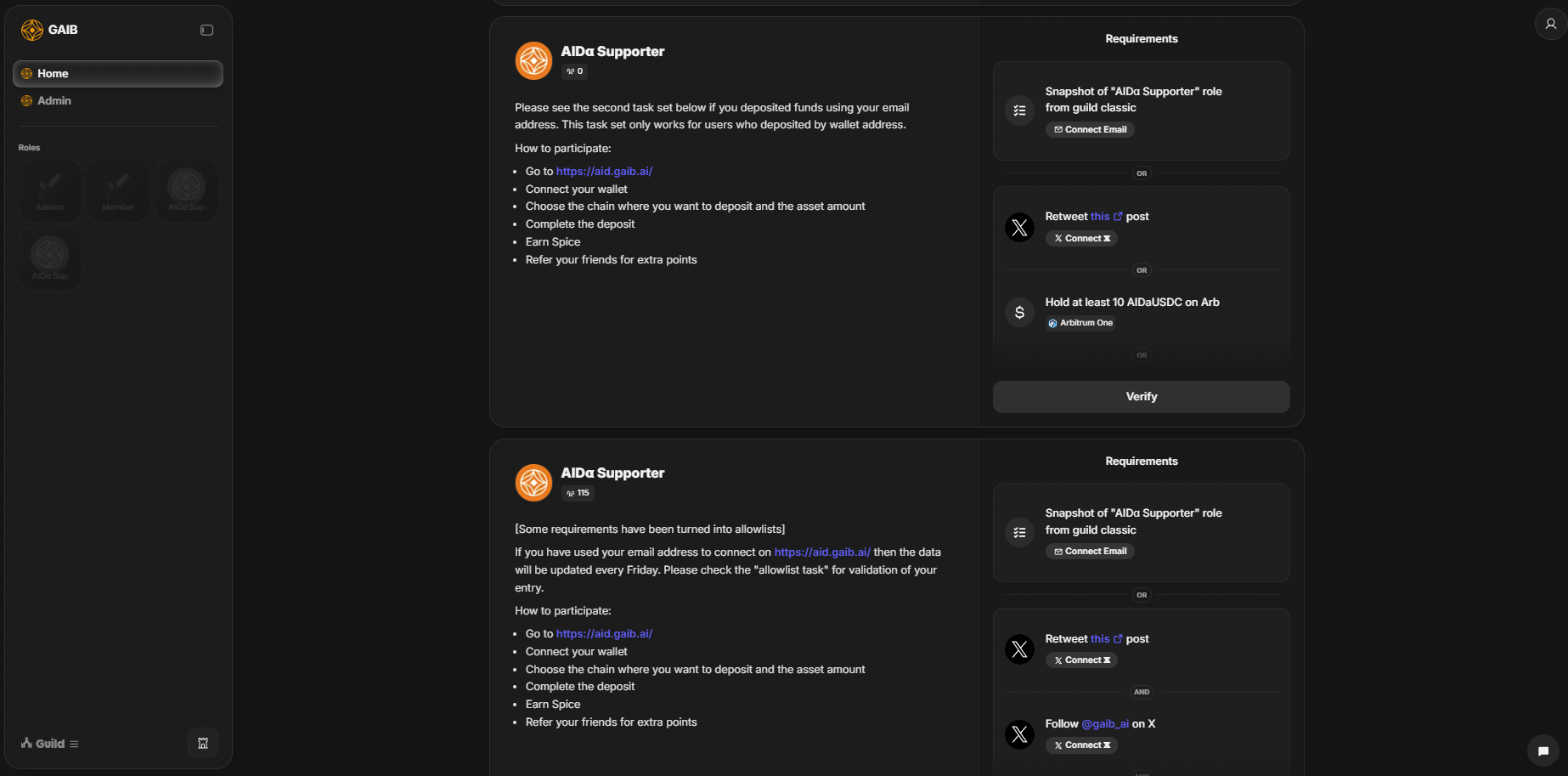
Task: Click Connect X under Follow @gaib_ai requirement
Action: 1081,745
